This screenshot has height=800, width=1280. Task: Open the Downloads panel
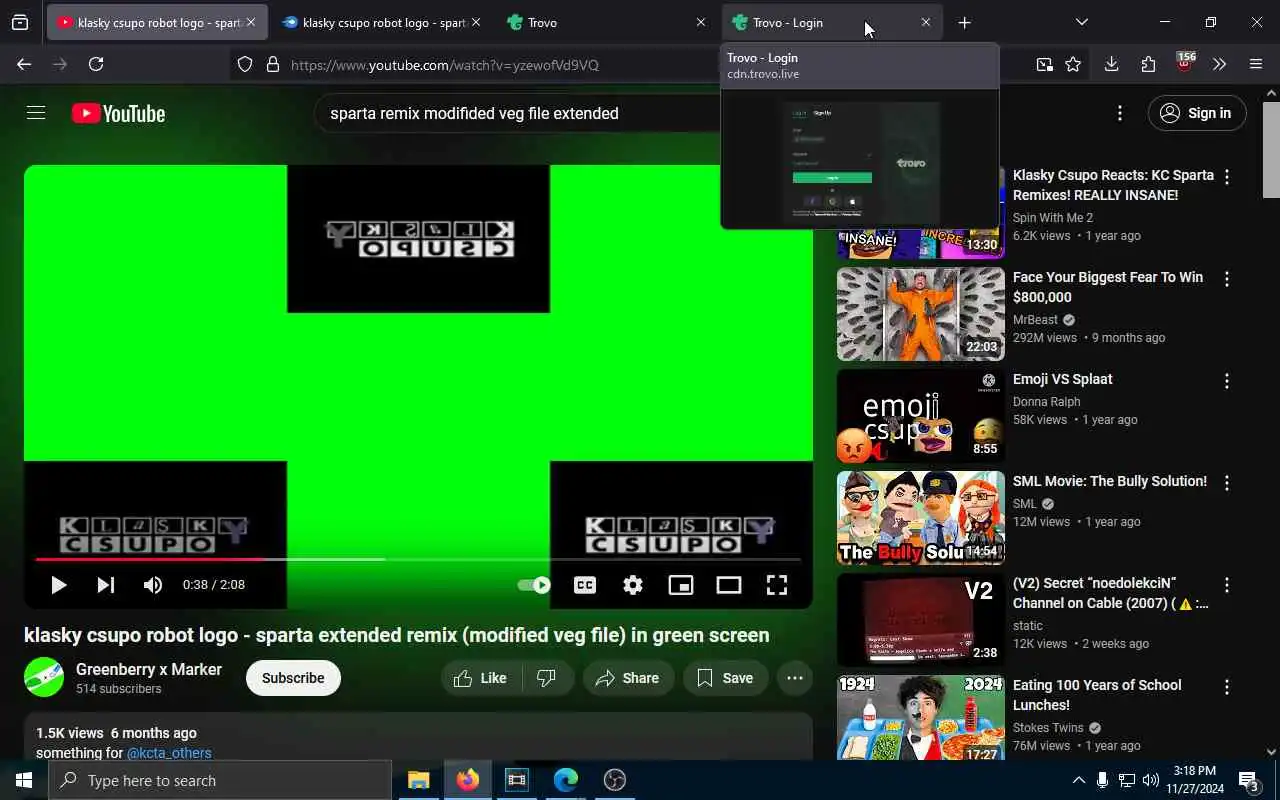(1111, 64)
